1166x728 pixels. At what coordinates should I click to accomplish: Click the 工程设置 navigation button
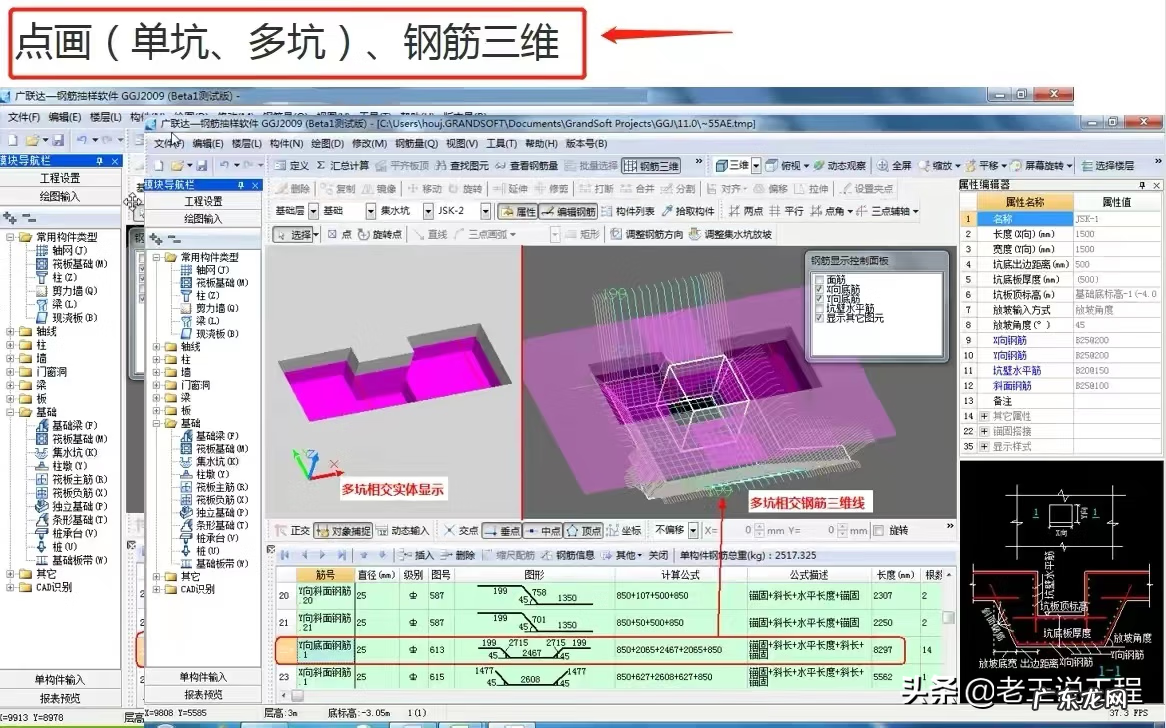coord(204,201)
